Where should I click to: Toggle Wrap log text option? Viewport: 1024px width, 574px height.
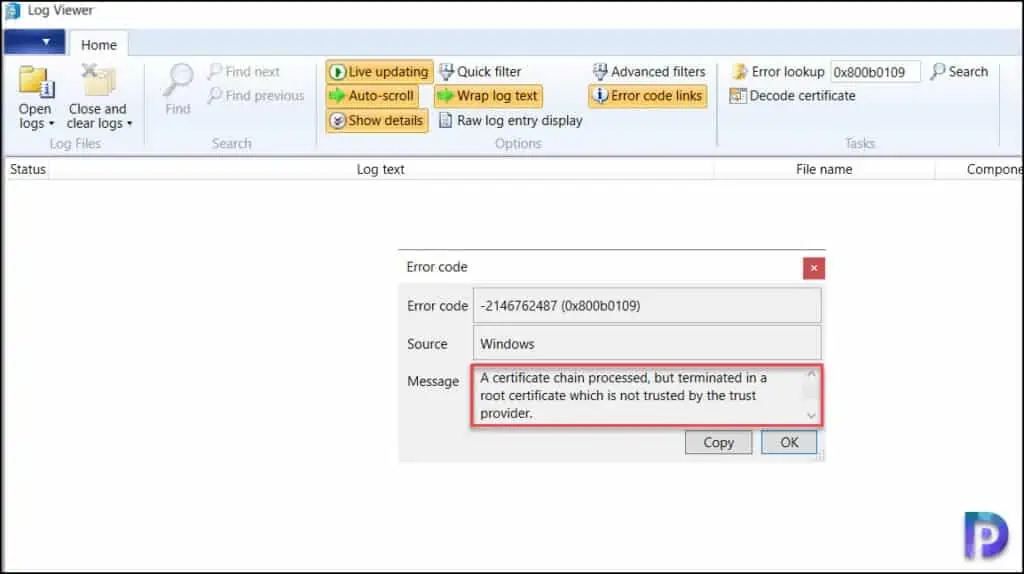click(488, 96)
